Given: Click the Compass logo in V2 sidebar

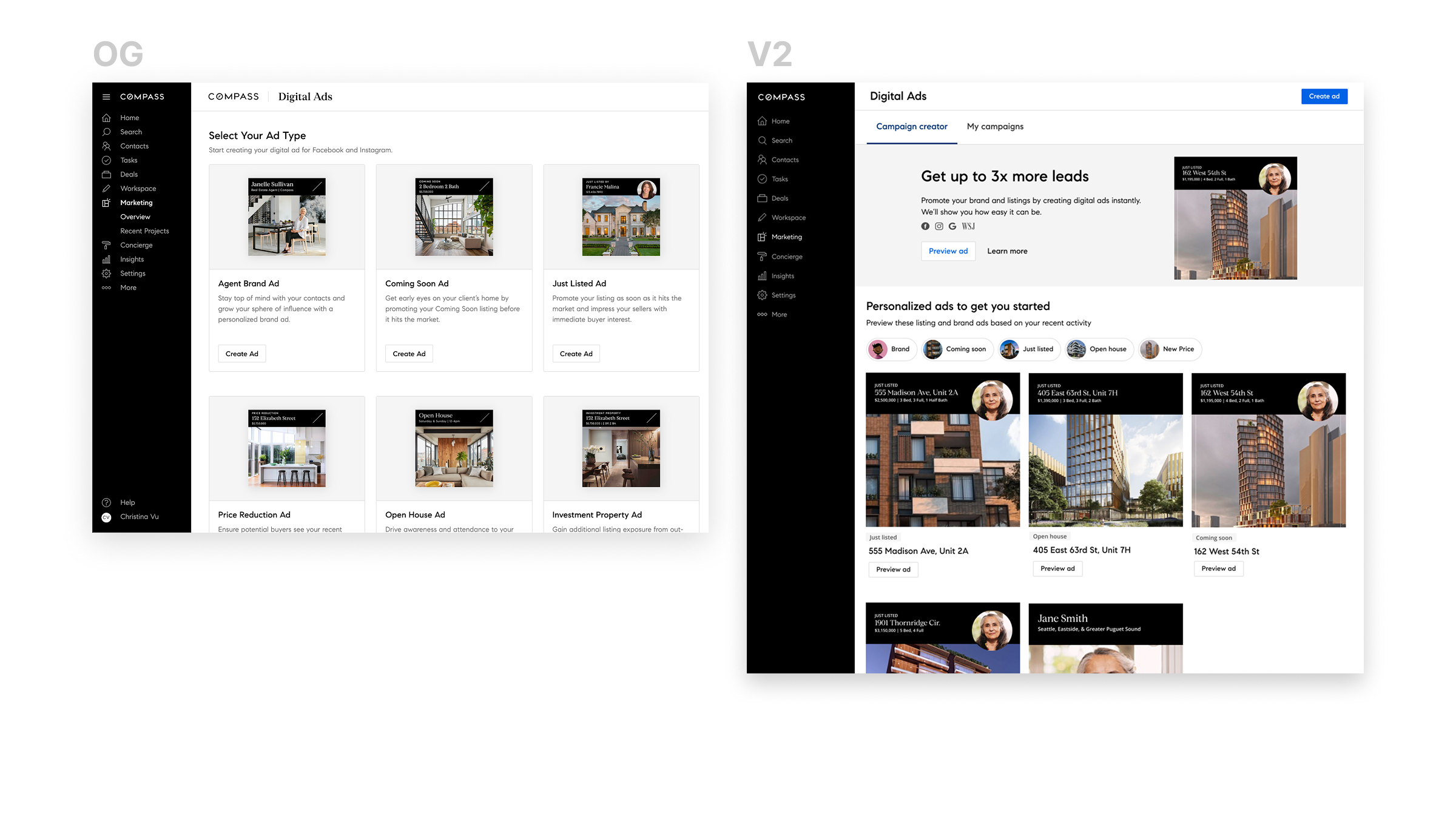Looking at the screenshot, I should [x=781, y=97].
